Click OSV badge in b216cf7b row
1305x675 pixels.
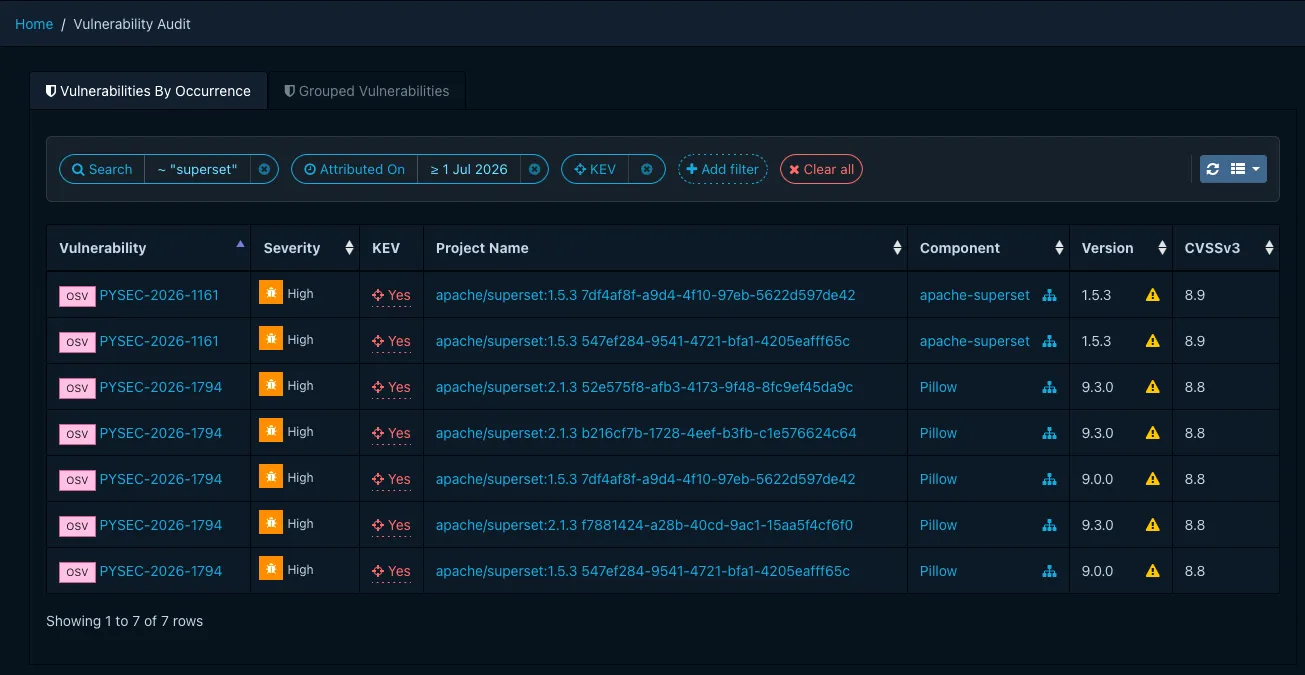[77, 434]
